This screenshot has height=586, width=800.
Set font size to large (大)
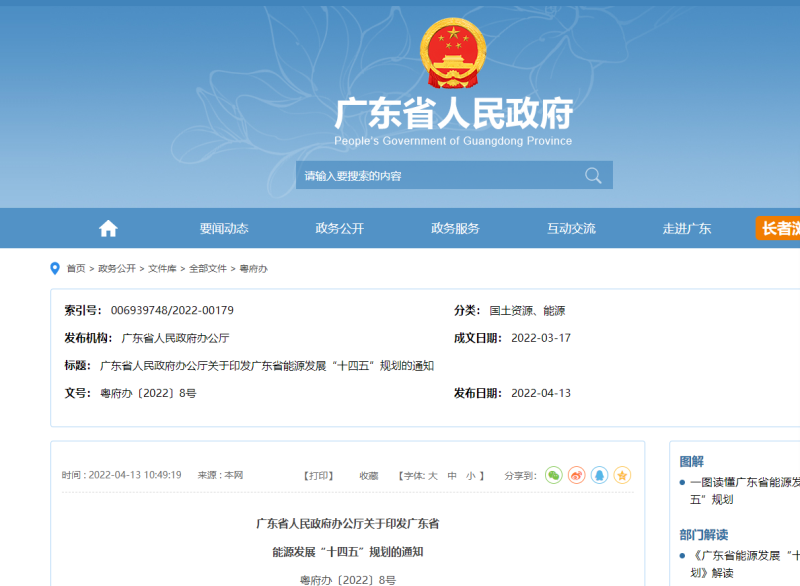tap(433, 476)
